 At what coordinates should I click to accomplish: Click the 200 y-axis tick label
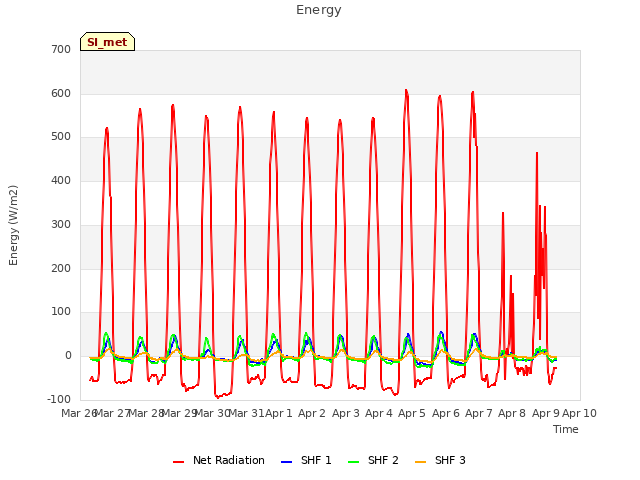(x=61, y=269)
